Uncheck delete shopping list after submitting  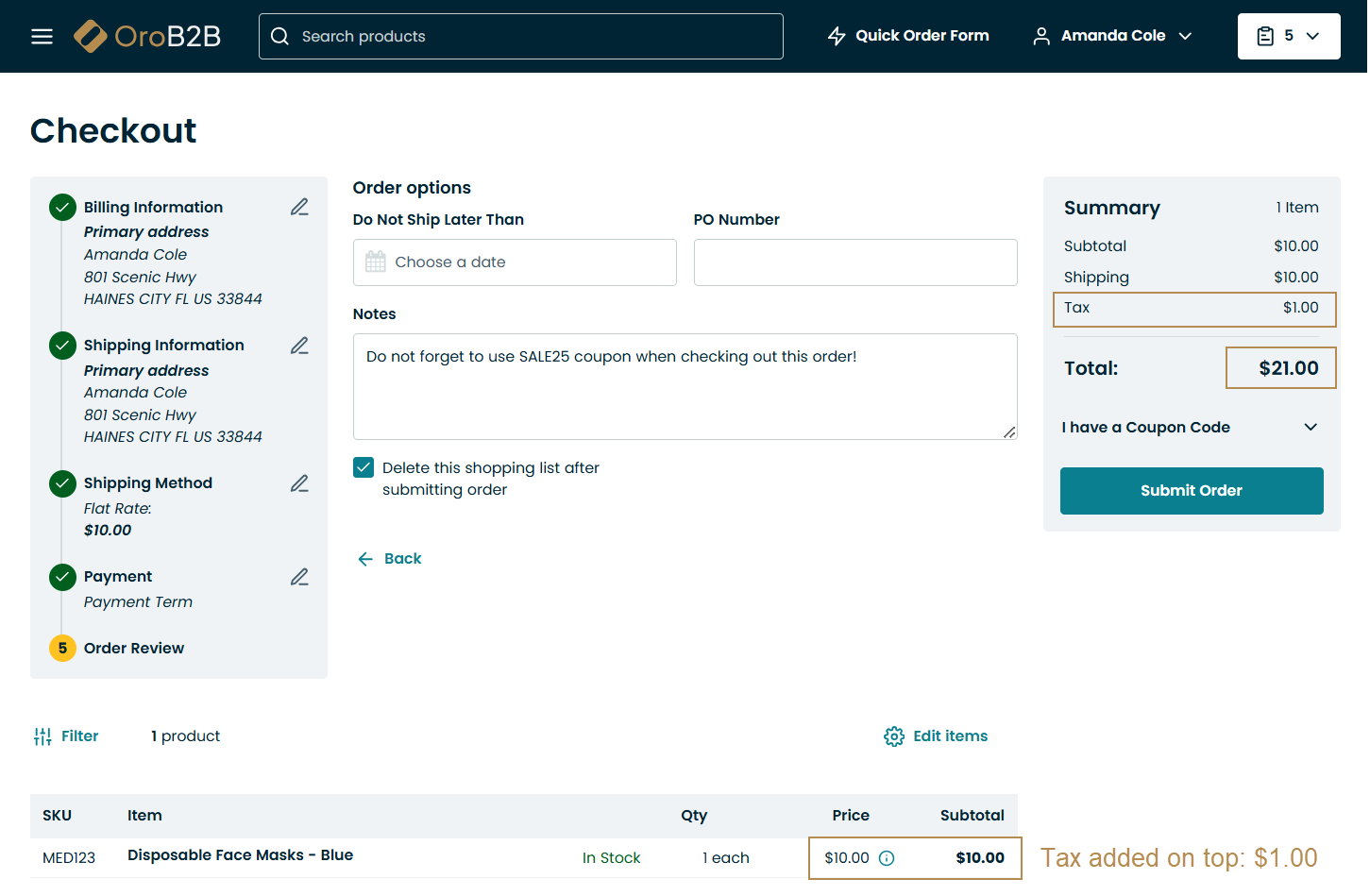point(364,467)
